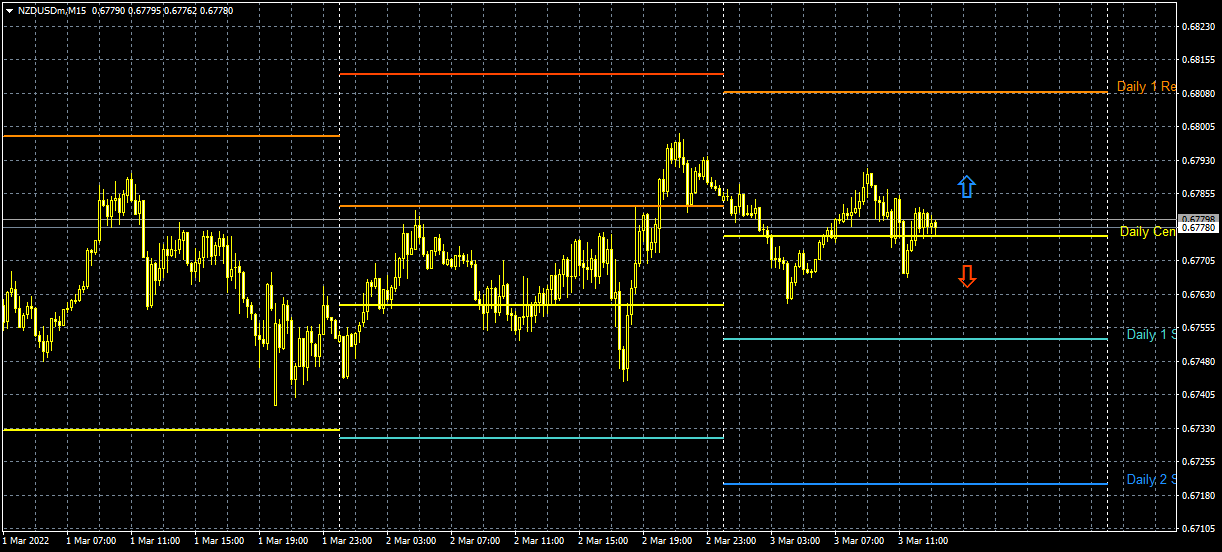Image resolution: width=1222 pixels, height=552 pixels.
Task: Click the 0.67180 price scale value
Action: pyautogui.click(x=1198, y=495)
